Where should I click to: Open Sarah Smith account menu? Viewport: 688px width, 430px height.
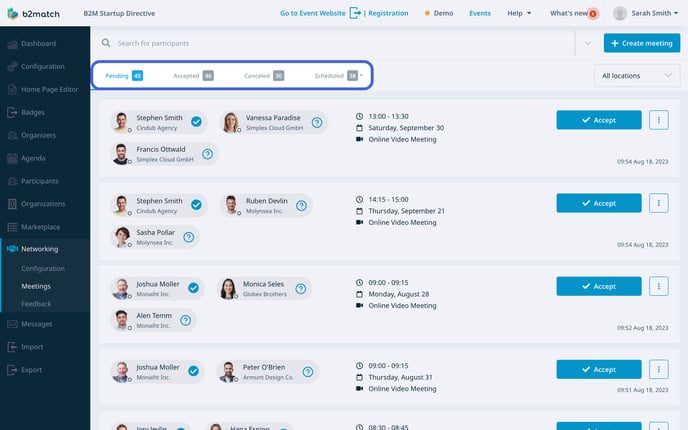click(655, 13)
